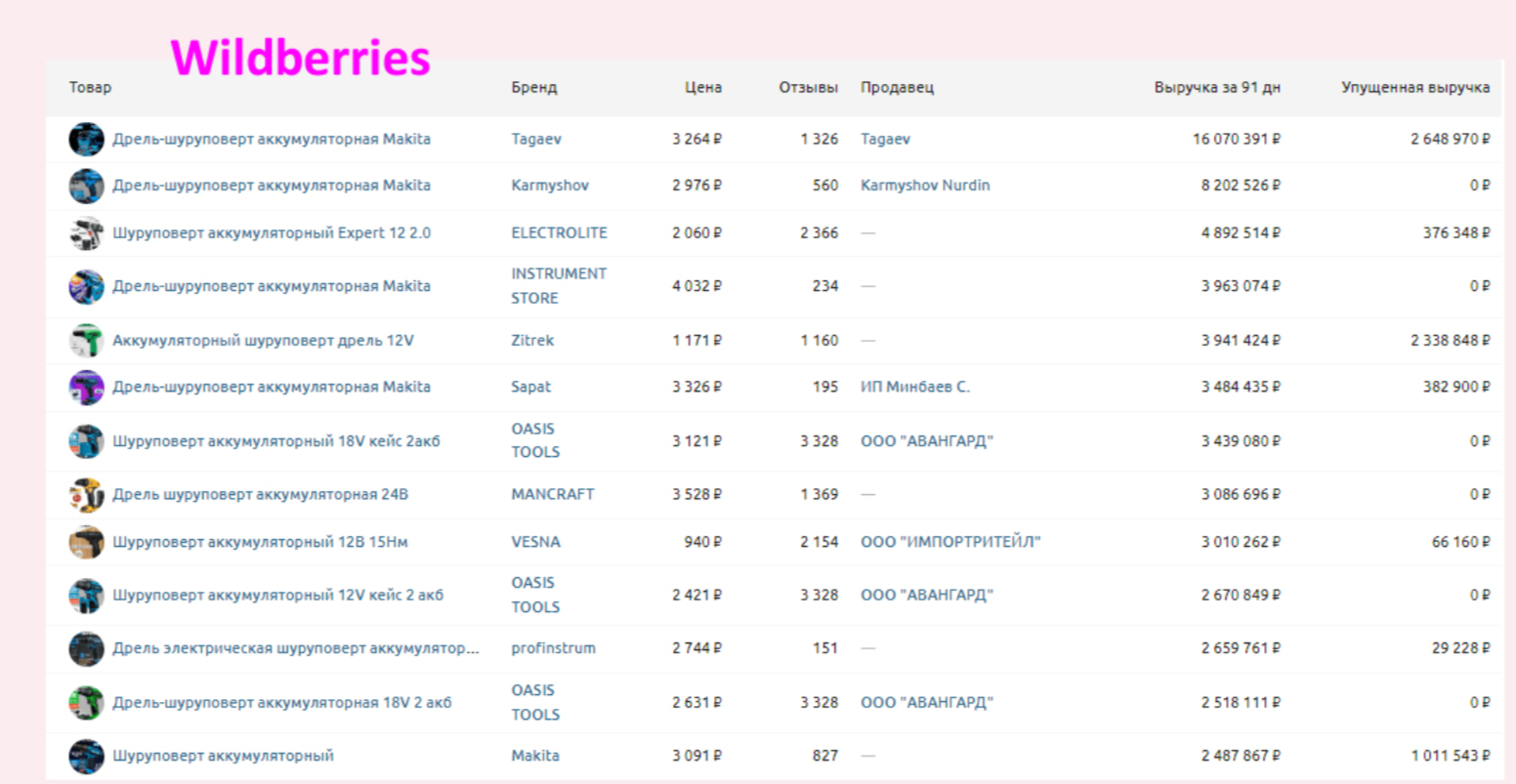
Task: Open thumbnail of MANCRAFT 24В drill
Action: pyautogui.click(x=86, y=495)
